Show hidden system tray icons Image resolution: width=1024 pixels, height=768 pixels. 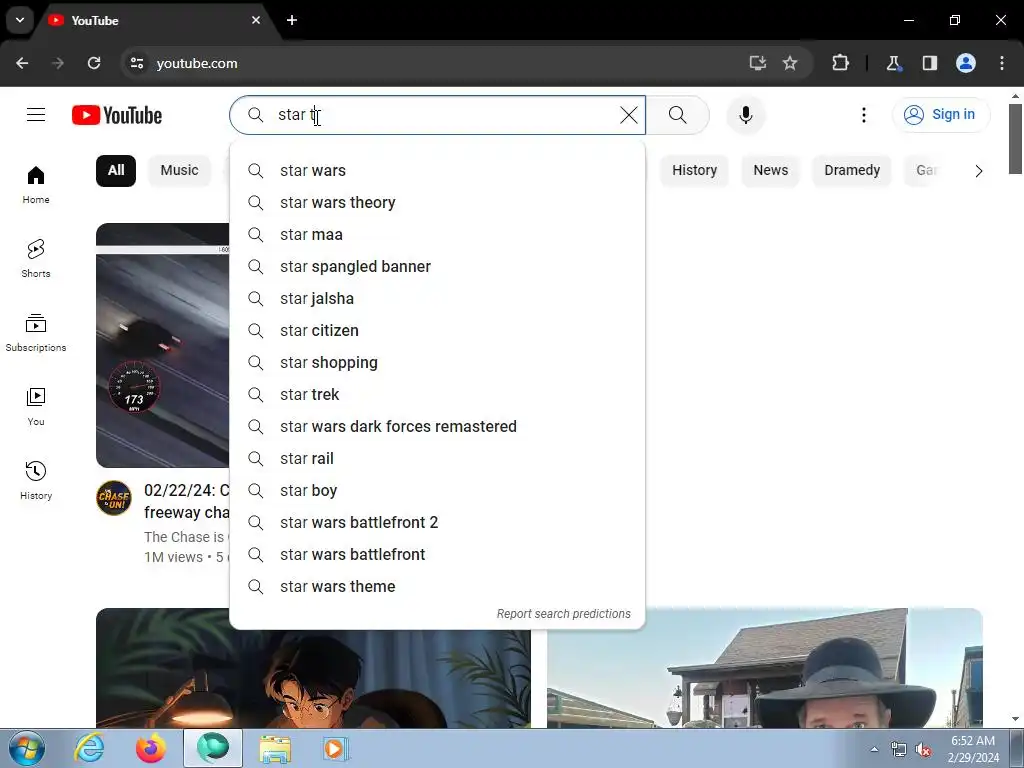coord(874,749)
